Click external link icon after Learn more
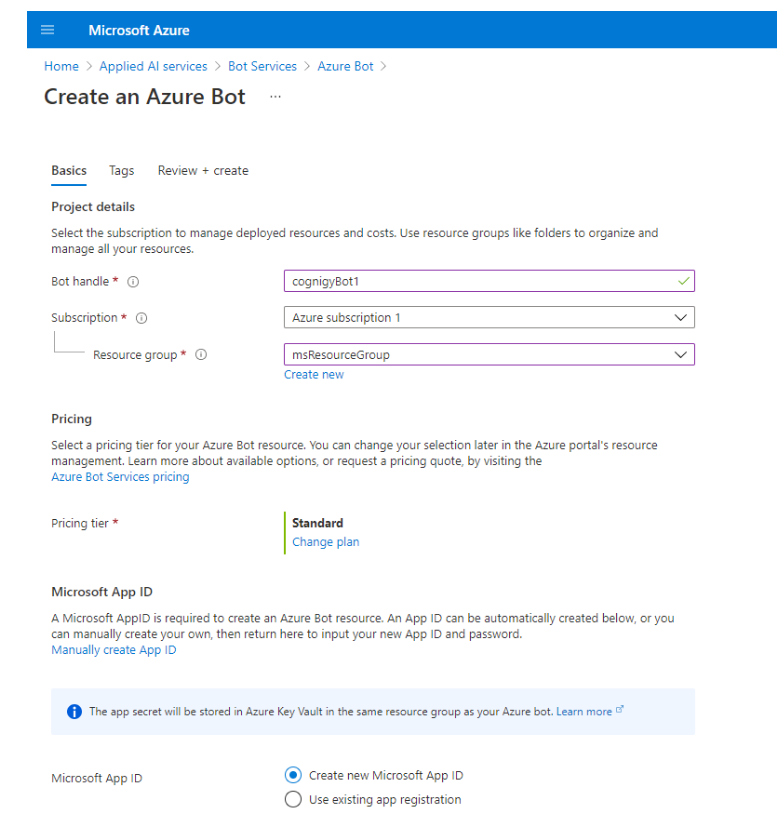 coord(620,710)
